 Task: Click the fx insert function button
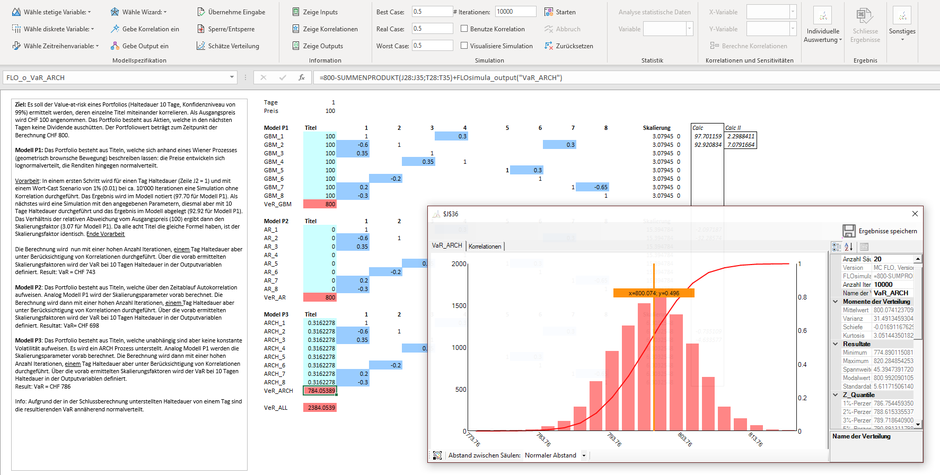pos(302,77)
